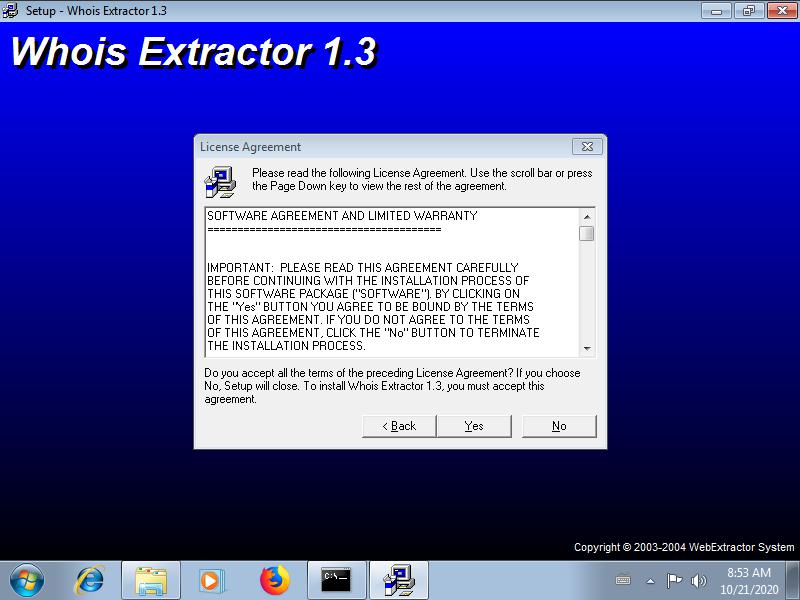Restore down the Setup window
The image size is (800, 600).
pyautogui.click(x=749, y=10)
